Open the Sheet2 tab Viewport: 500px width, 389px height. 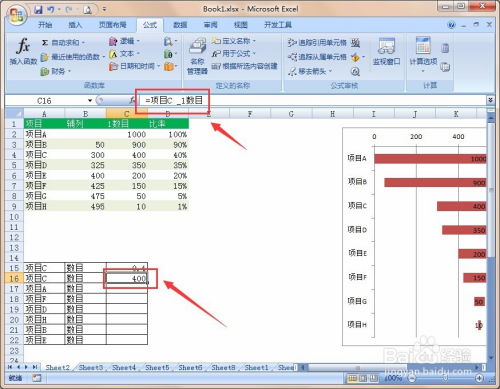coord(58,367)
